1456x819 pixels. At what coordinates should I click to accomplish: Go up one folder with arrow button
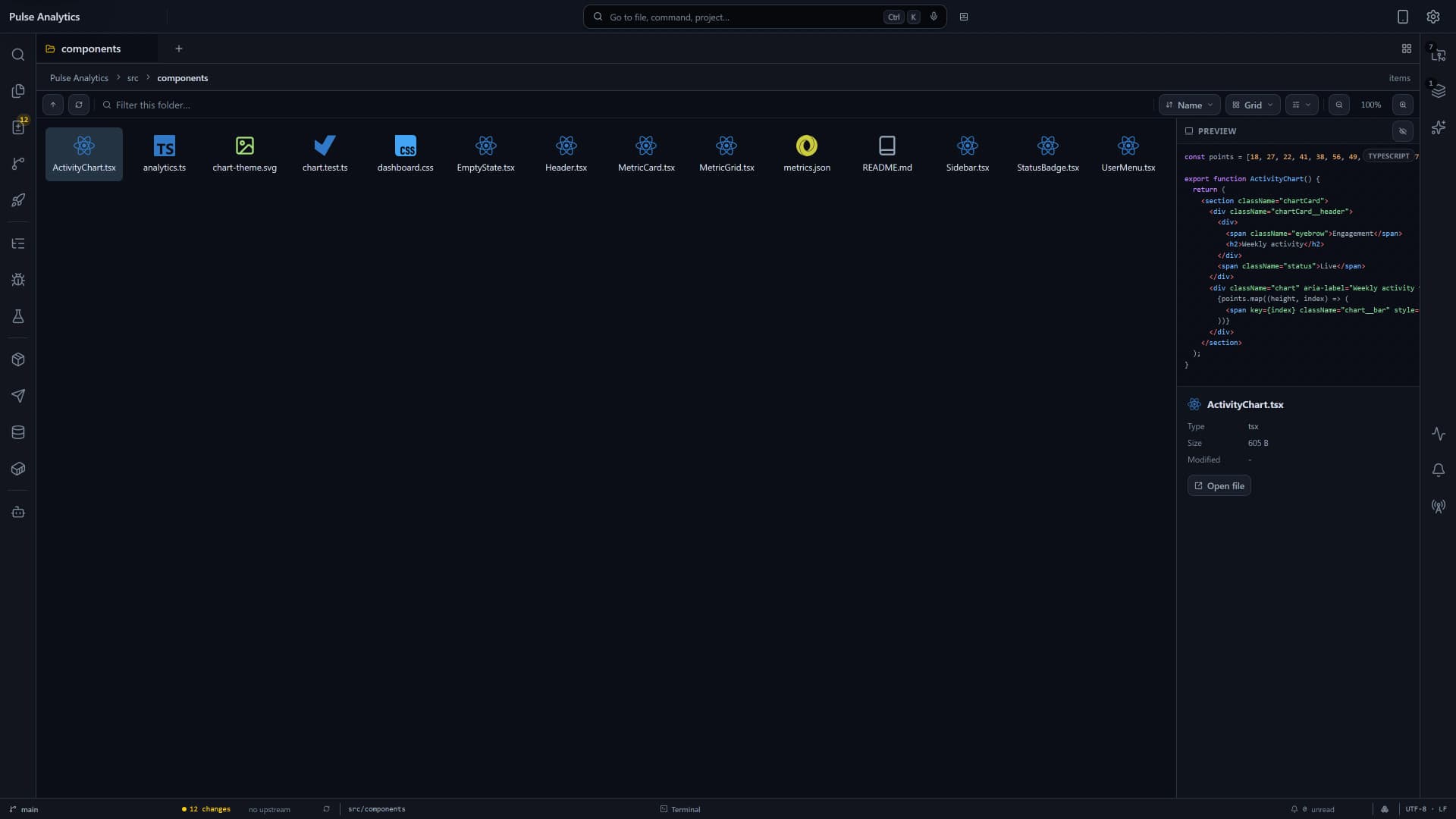(53, 105)
